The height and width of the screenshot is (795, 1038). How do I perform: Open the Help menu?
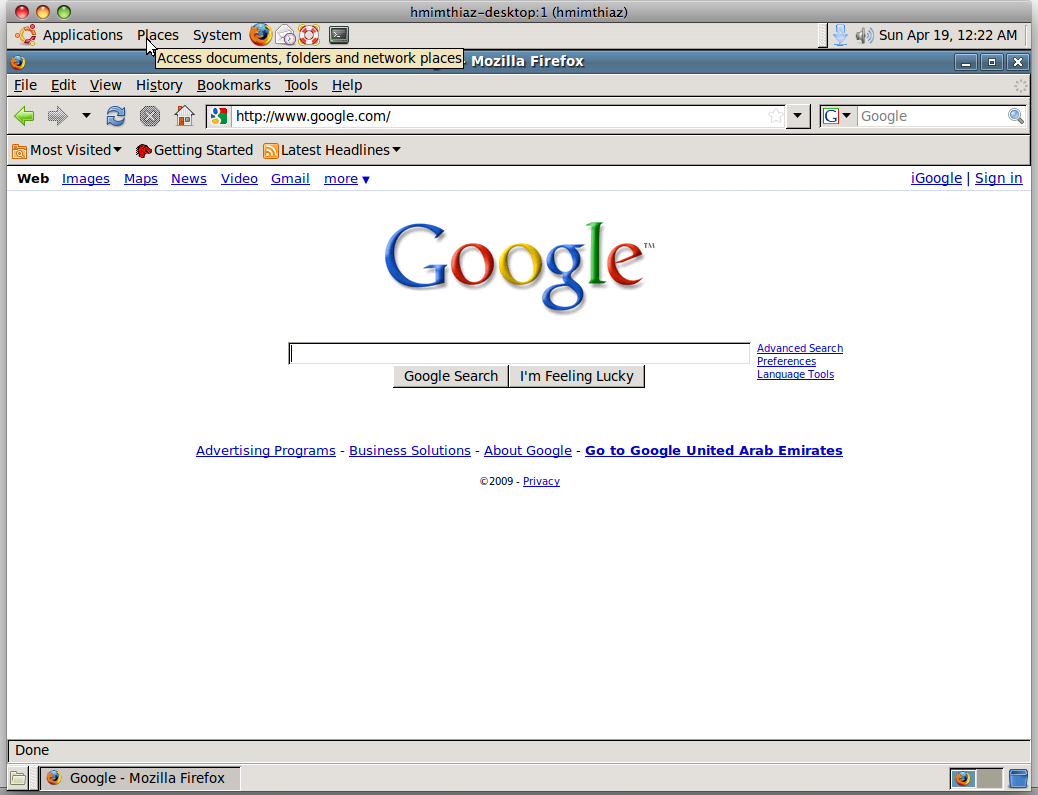(x=347, y=85)
